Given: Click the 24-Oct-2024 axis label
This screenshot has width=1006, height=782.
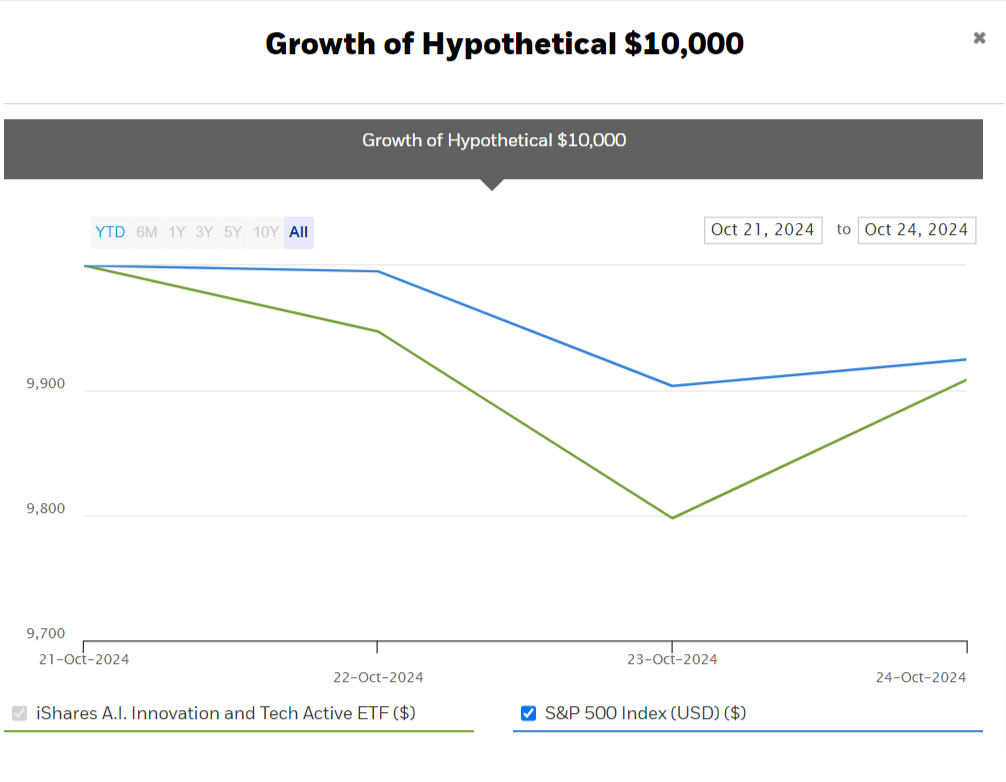Looking at the screenshot, I should 921,677.
